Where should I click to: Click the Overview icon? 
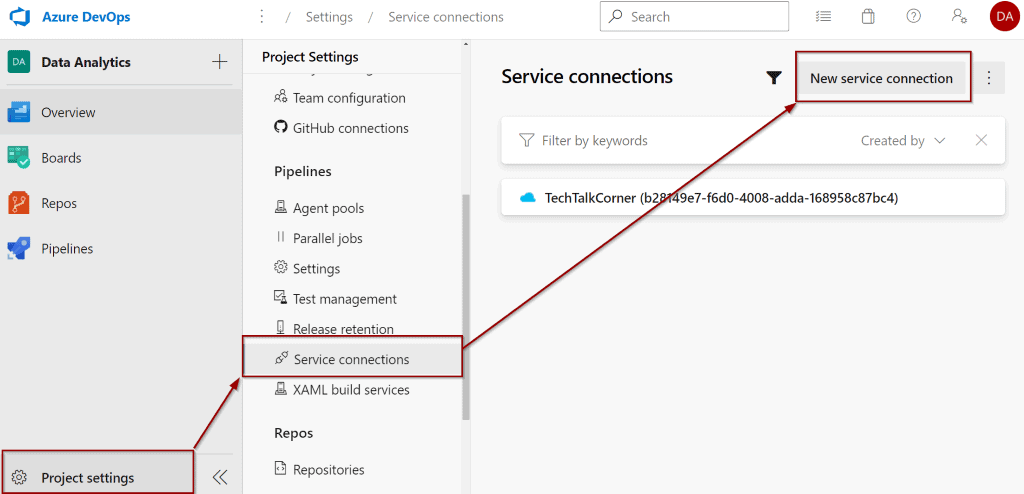click(18, 112)
